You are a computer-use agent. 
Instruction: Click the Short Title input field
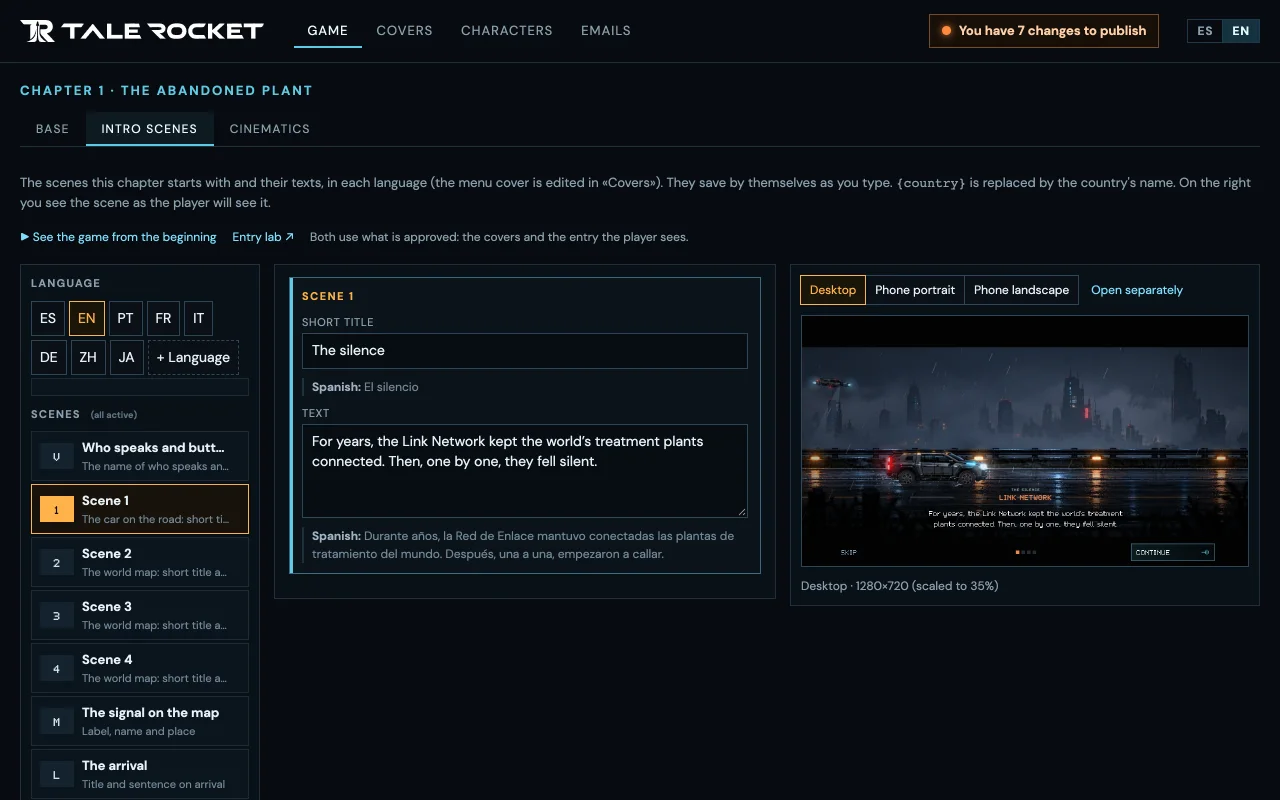525,351
